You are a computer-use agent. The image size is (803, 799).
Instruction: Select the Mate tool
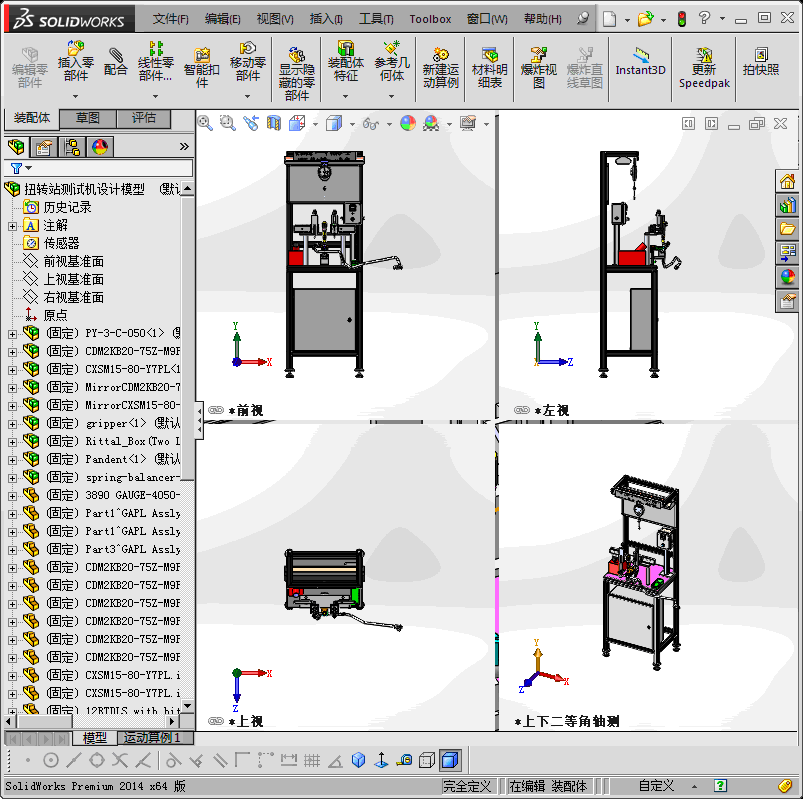(115, 62)
